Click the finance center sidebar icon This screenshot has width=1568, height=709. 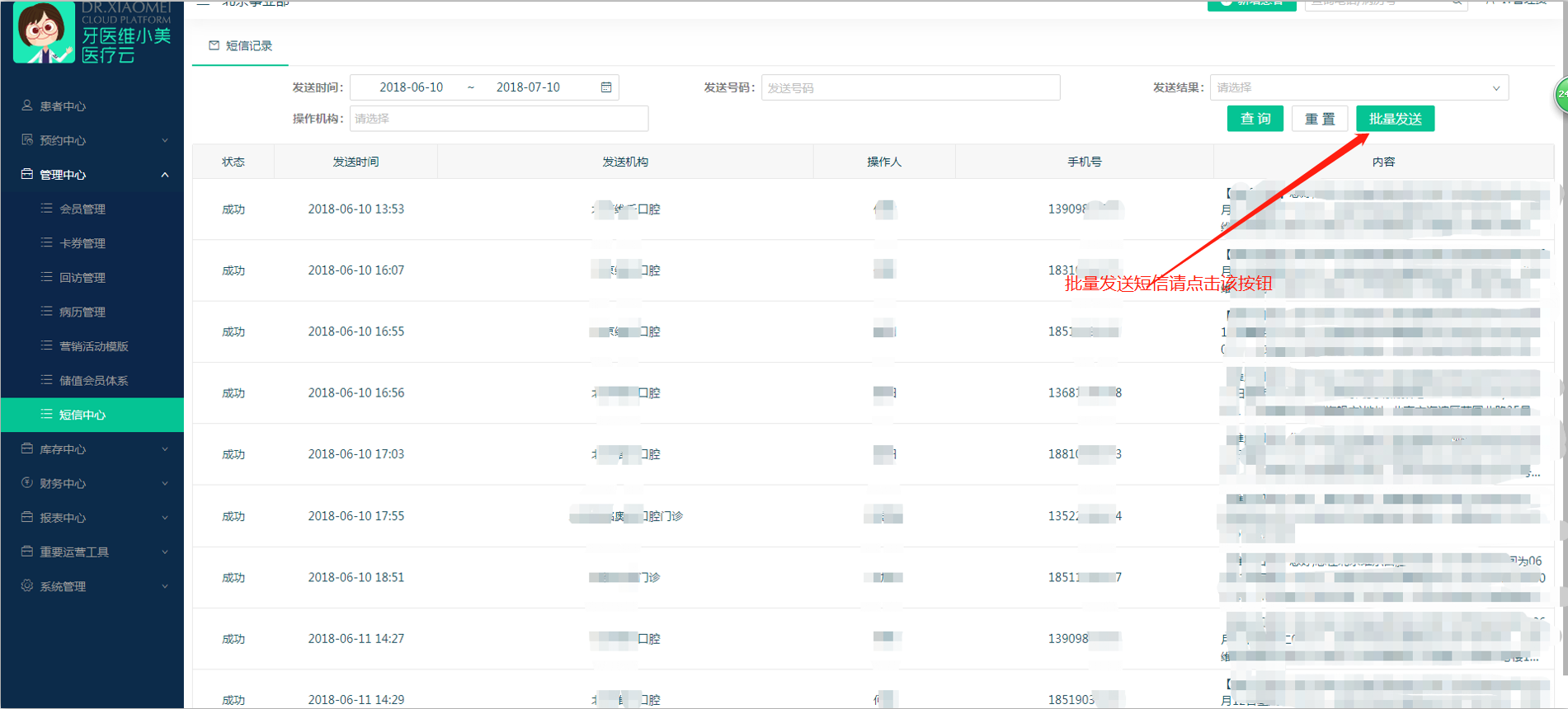[27, 483]
